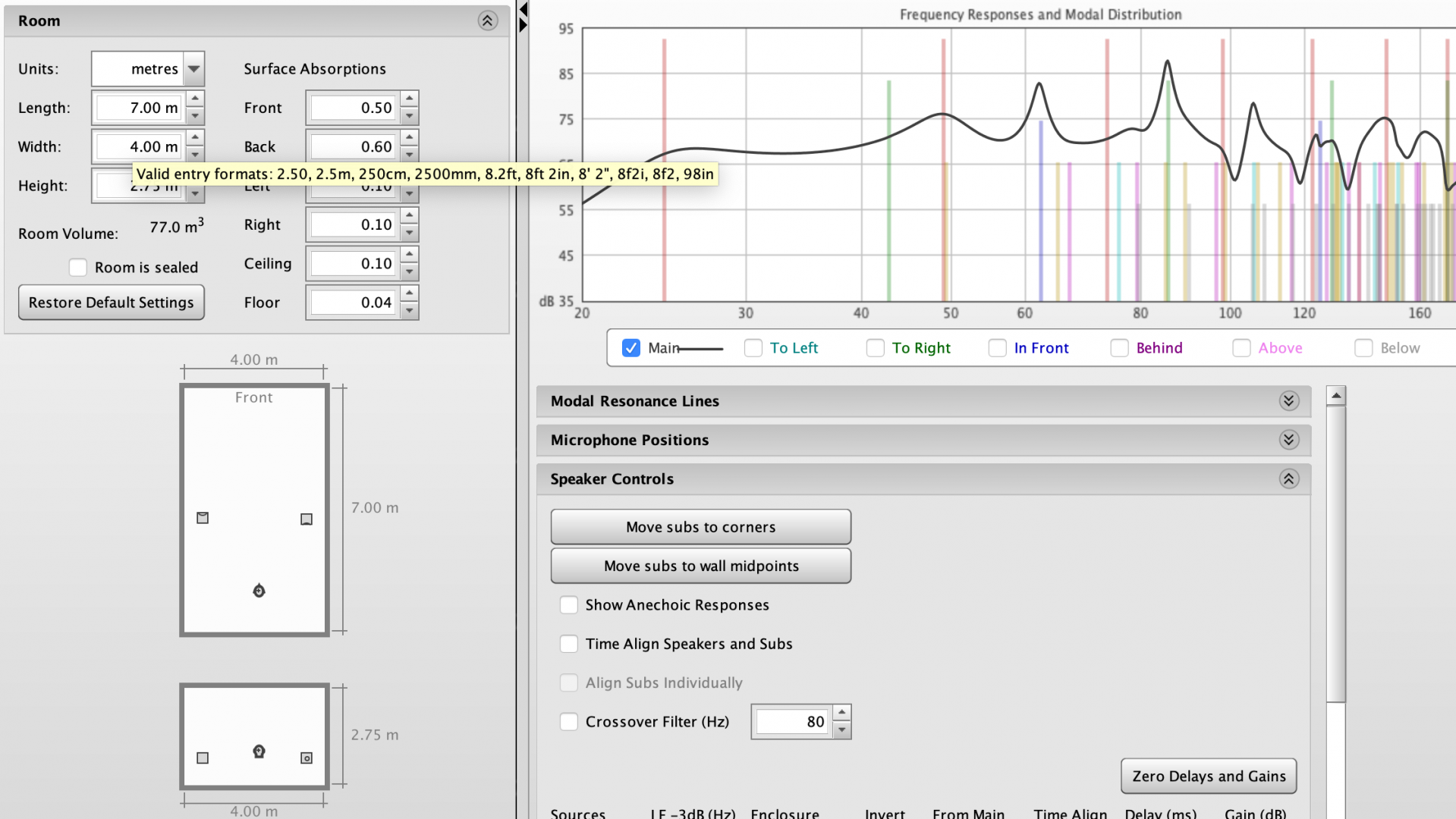The image size is (1456, 819).
Task: Enable the Crossover Filter checkbox
Action: click(568, 722)
